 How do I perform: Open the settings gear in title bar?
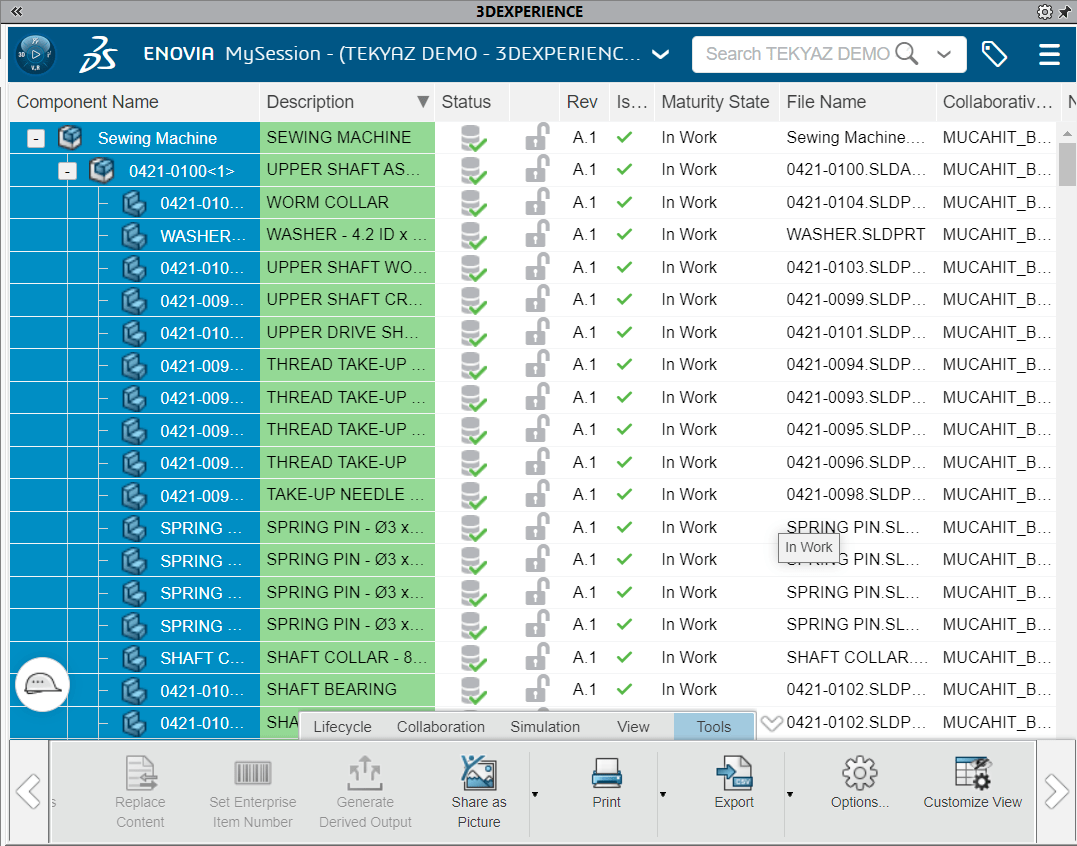coord(1045,12)
